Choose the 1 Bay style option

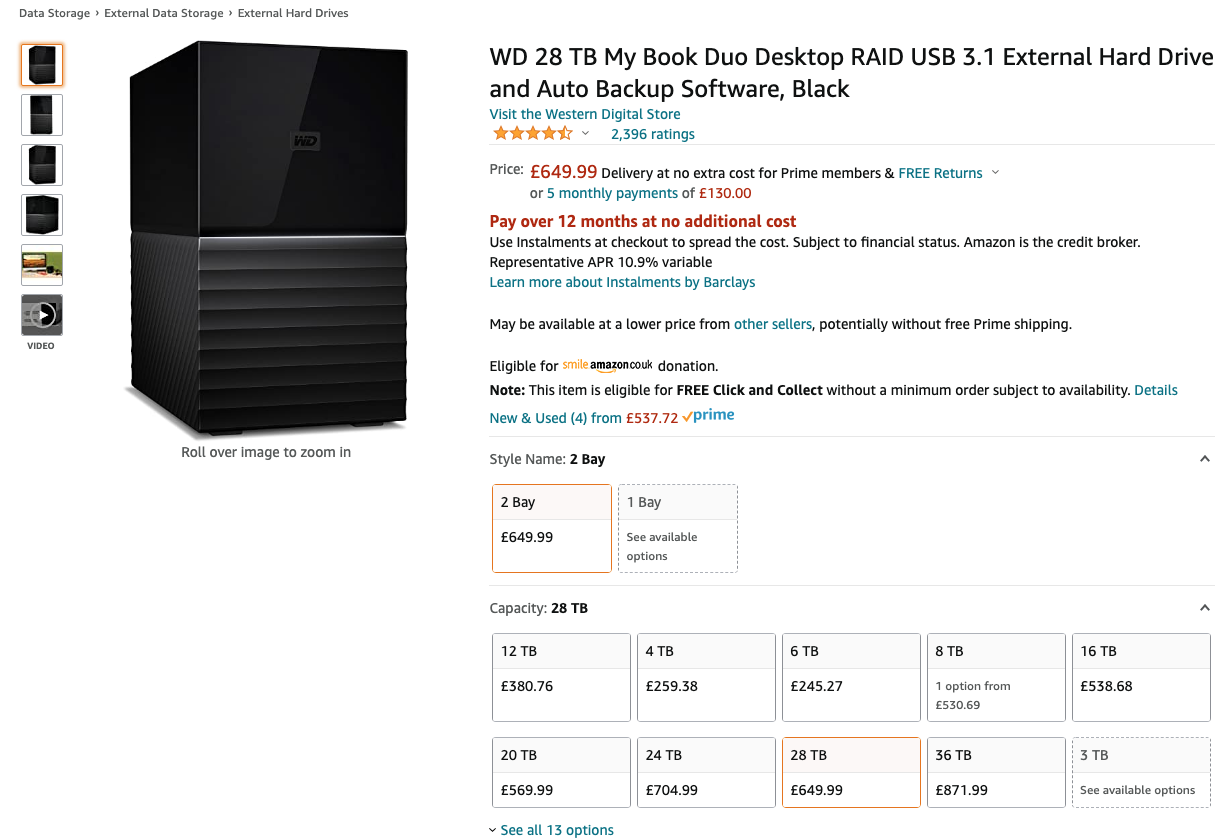tap(677, 528)
